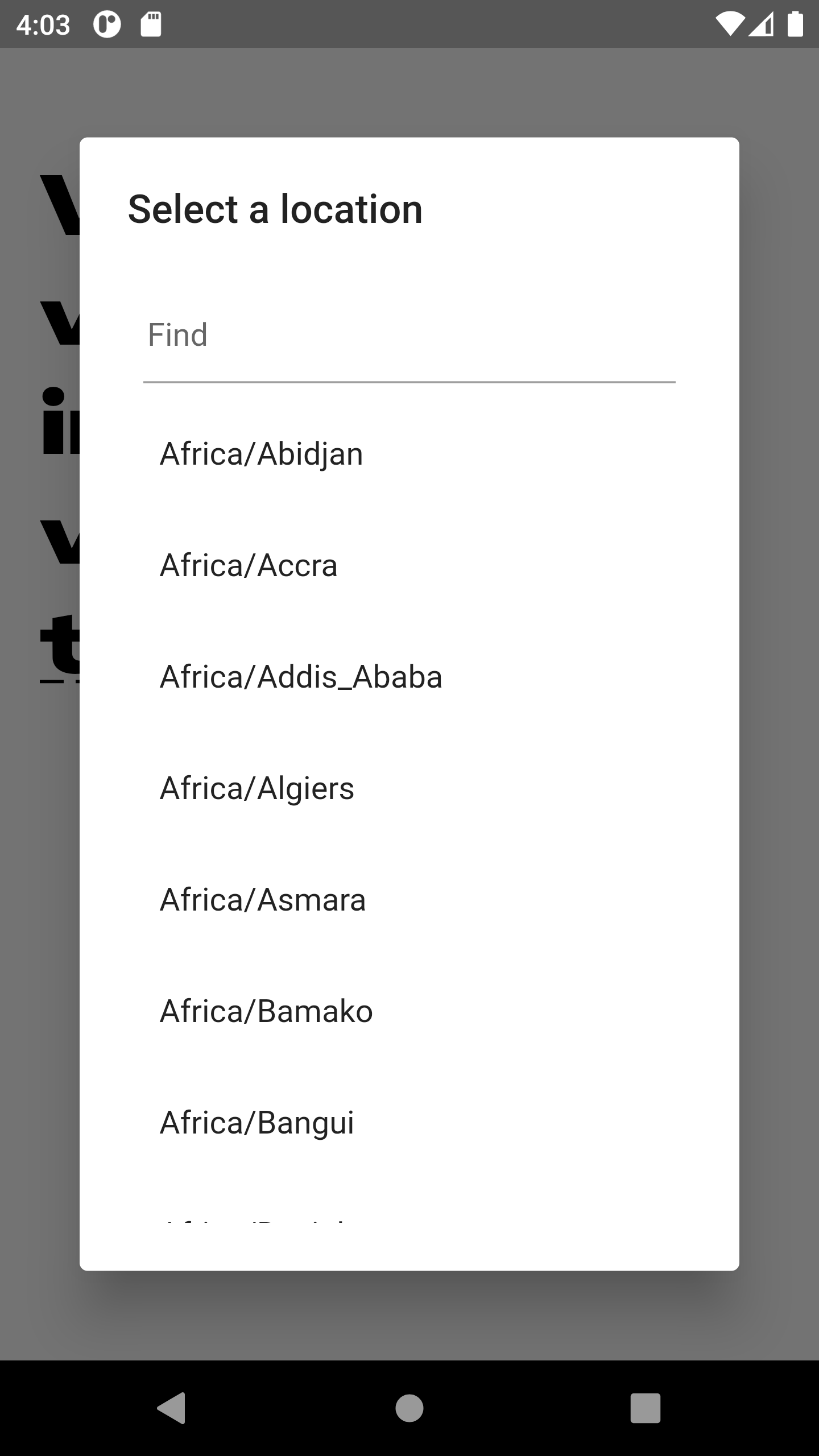Screen dimensions: 819x1456
Task: Tap the 4:03 status bar clock
Action: point(43,25)
